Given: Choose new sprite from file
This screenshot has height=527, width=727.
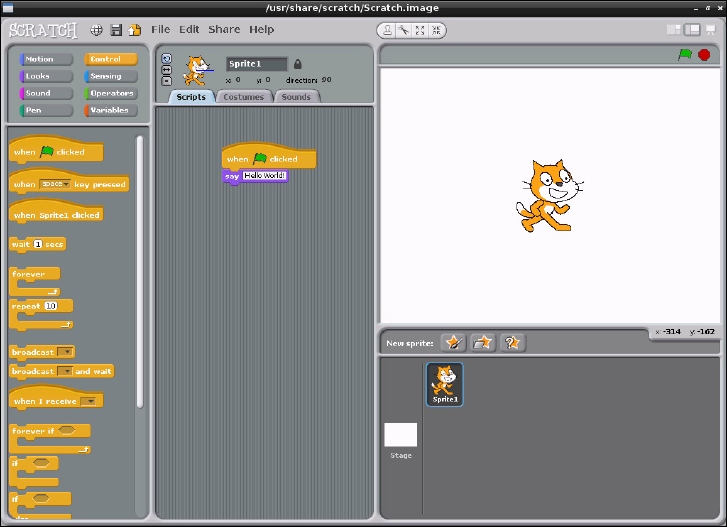Looking at the screenshot, I should click(x=483, y=343).
